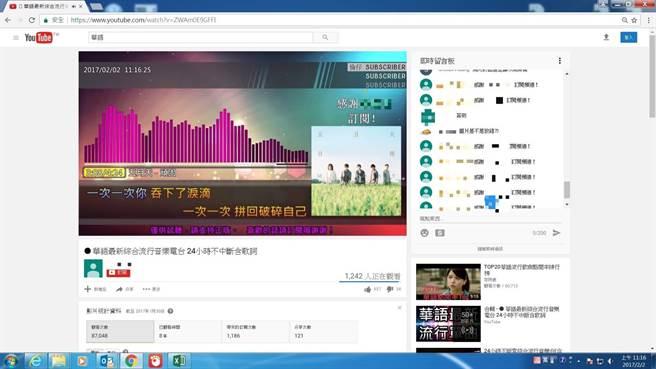Click the chat message input field

point(489,219)
